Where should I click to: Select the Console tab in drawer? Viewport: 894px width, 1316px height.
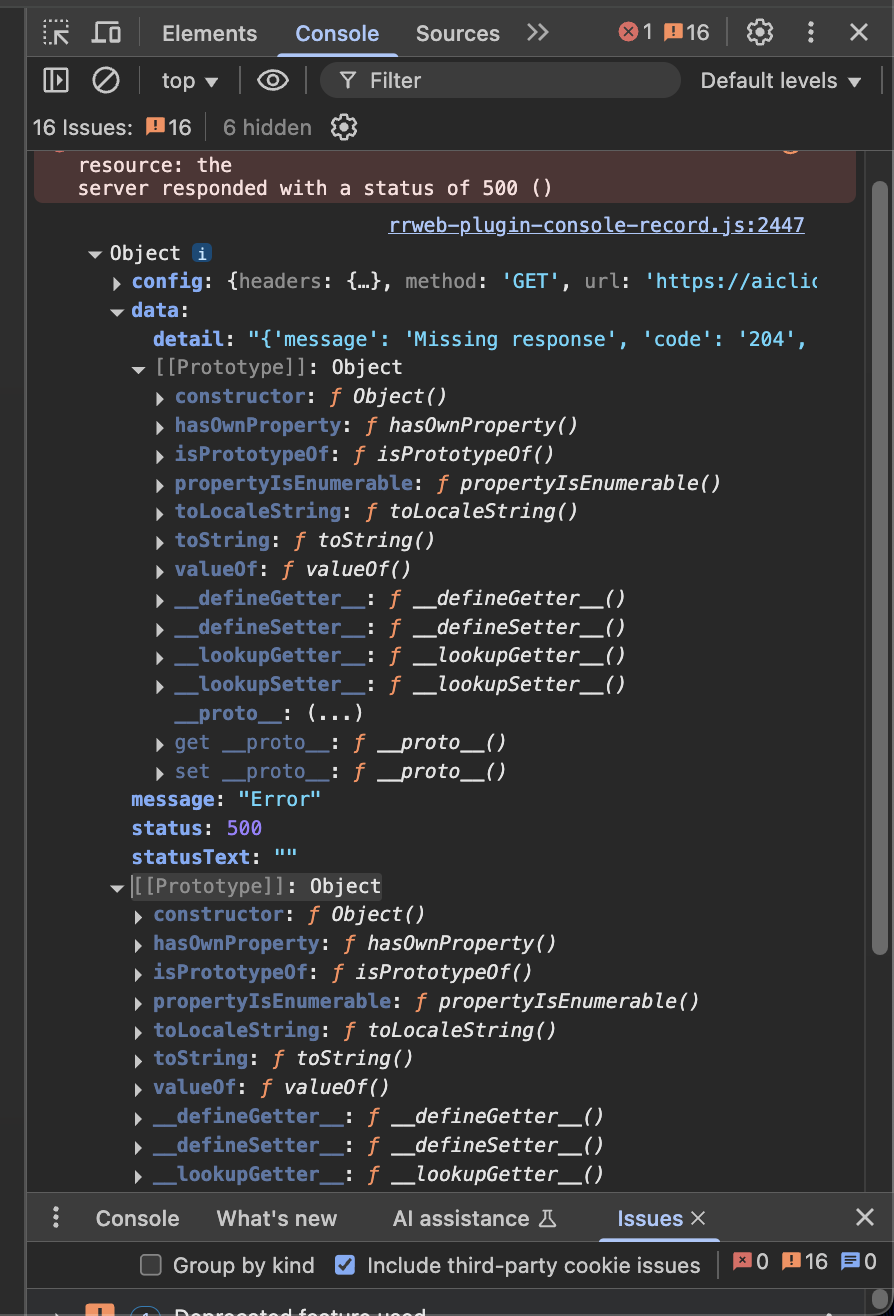(x=137, y=1218)
